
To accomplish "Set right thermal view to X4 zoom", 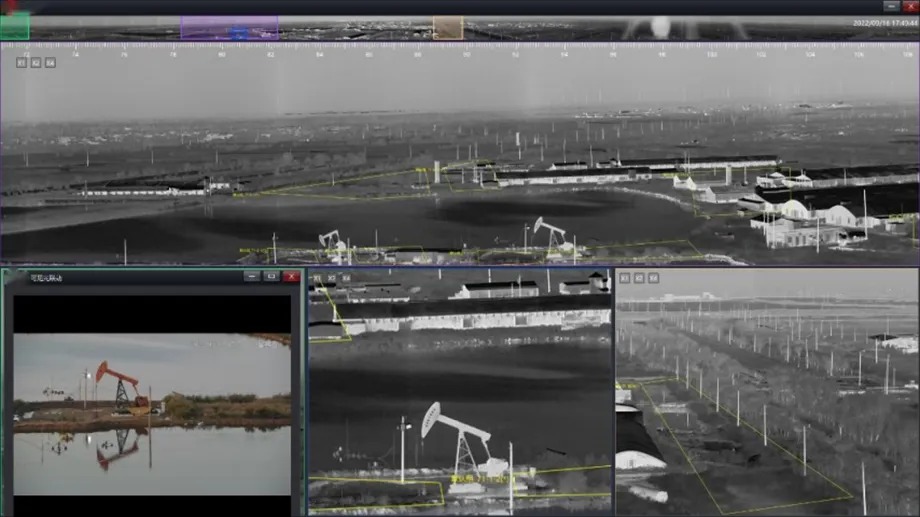I will (x=653, y=278).
